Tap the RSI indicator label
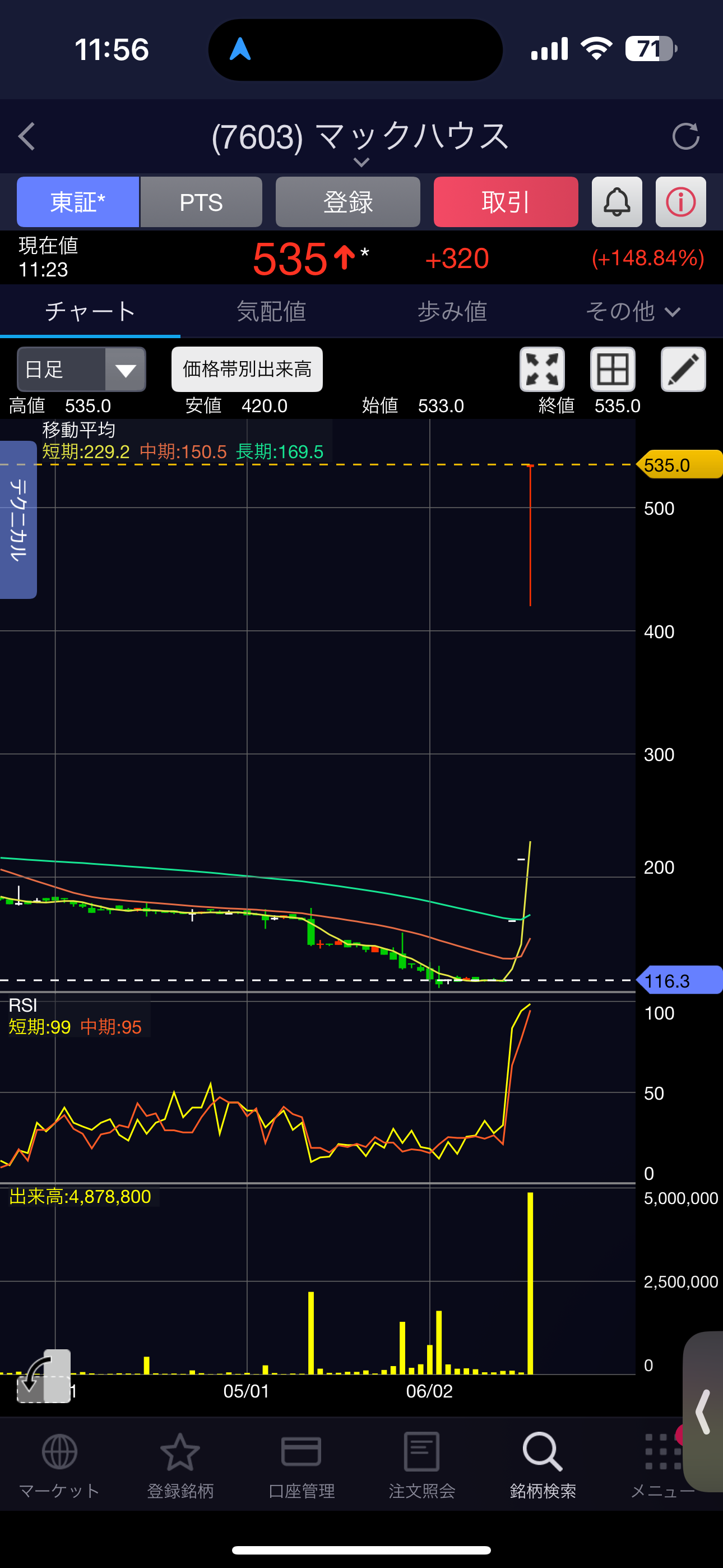This screenshot has width=723, height=1568. pos(23,1005)
